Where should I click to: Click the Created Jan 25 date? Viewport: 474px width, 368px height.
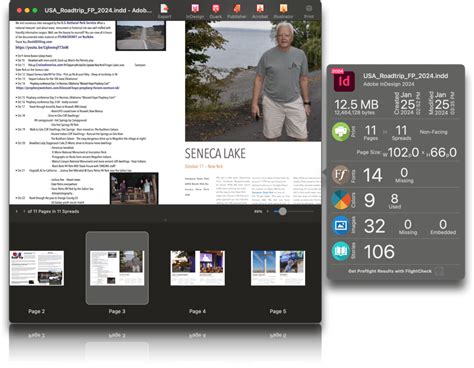coord(407,104)
